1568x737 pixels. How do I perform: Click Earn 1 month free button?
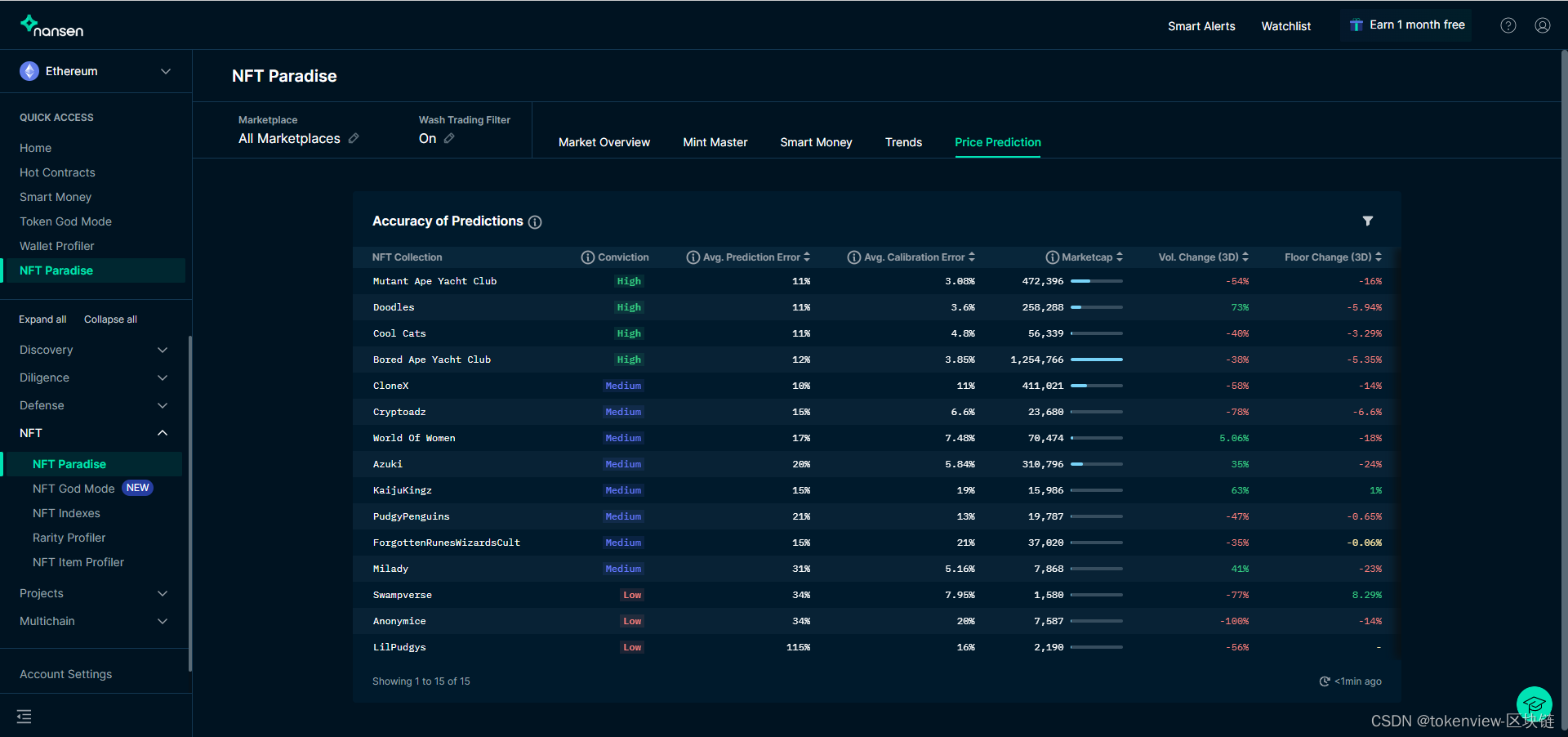1406,25
